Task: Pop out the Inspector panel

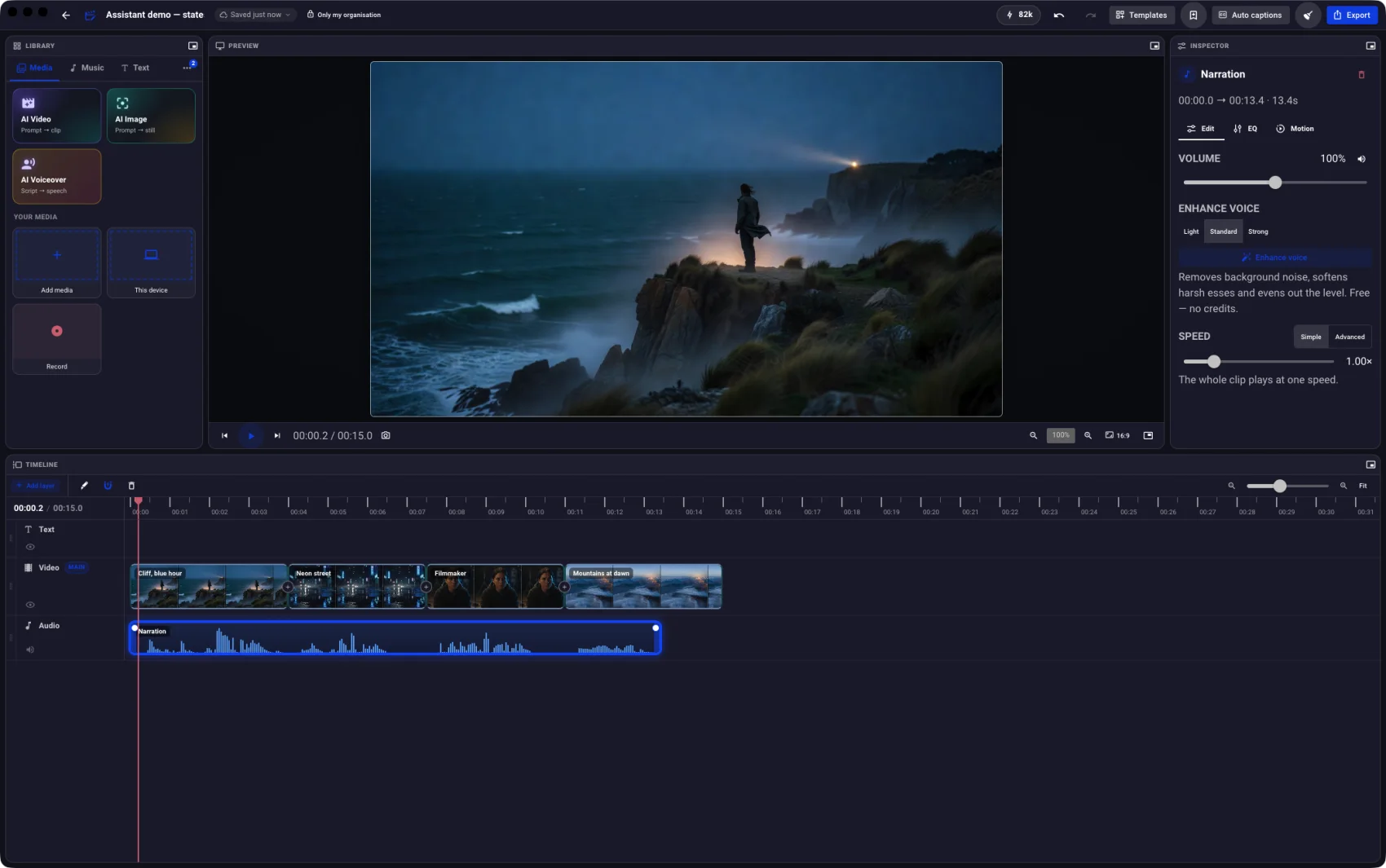Action: point(1371,46)
